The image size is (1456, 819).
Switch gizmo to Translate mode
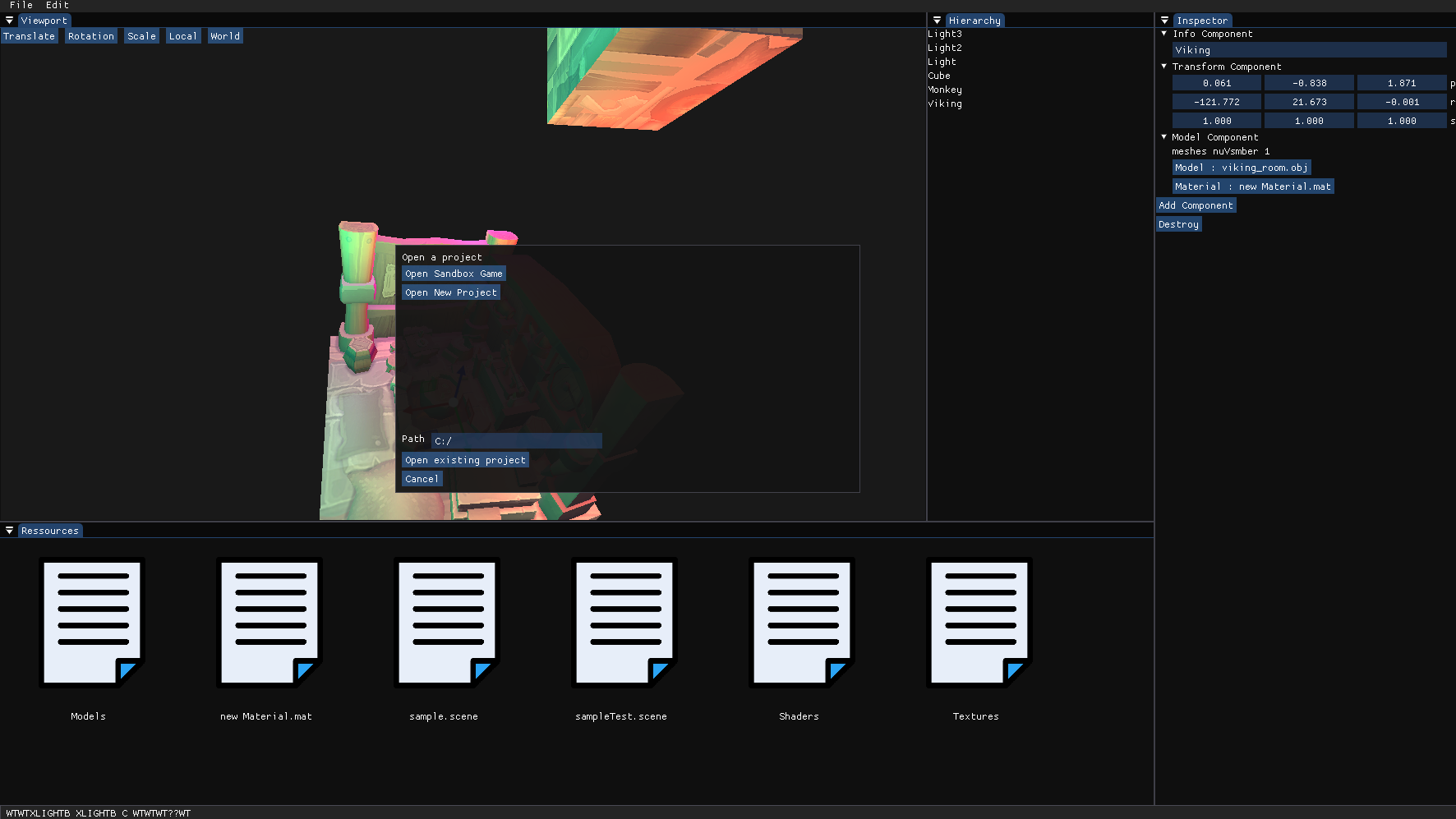click(x=29, y=36)
